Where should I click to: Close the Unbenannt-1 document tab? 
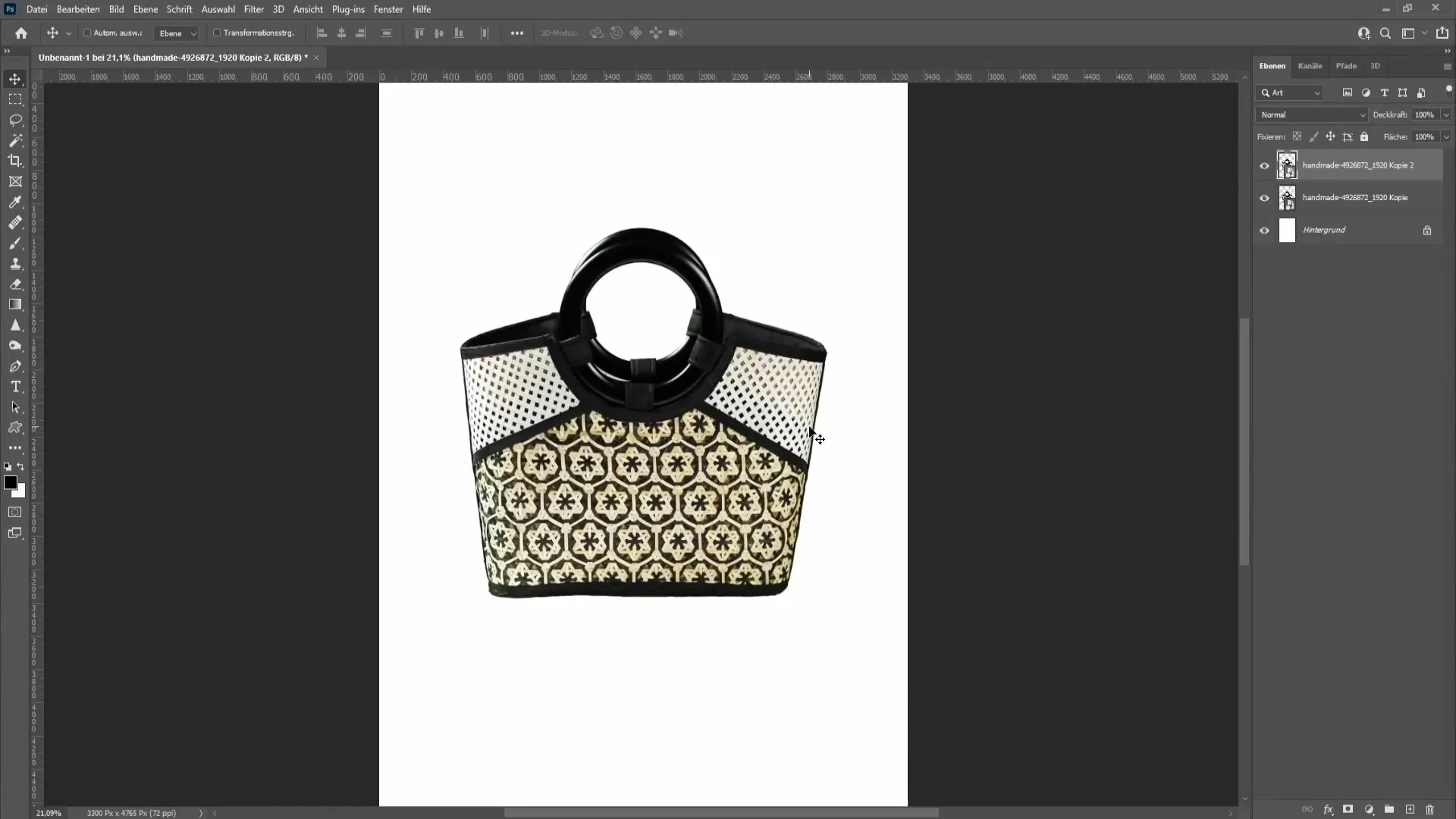point(316,58)
